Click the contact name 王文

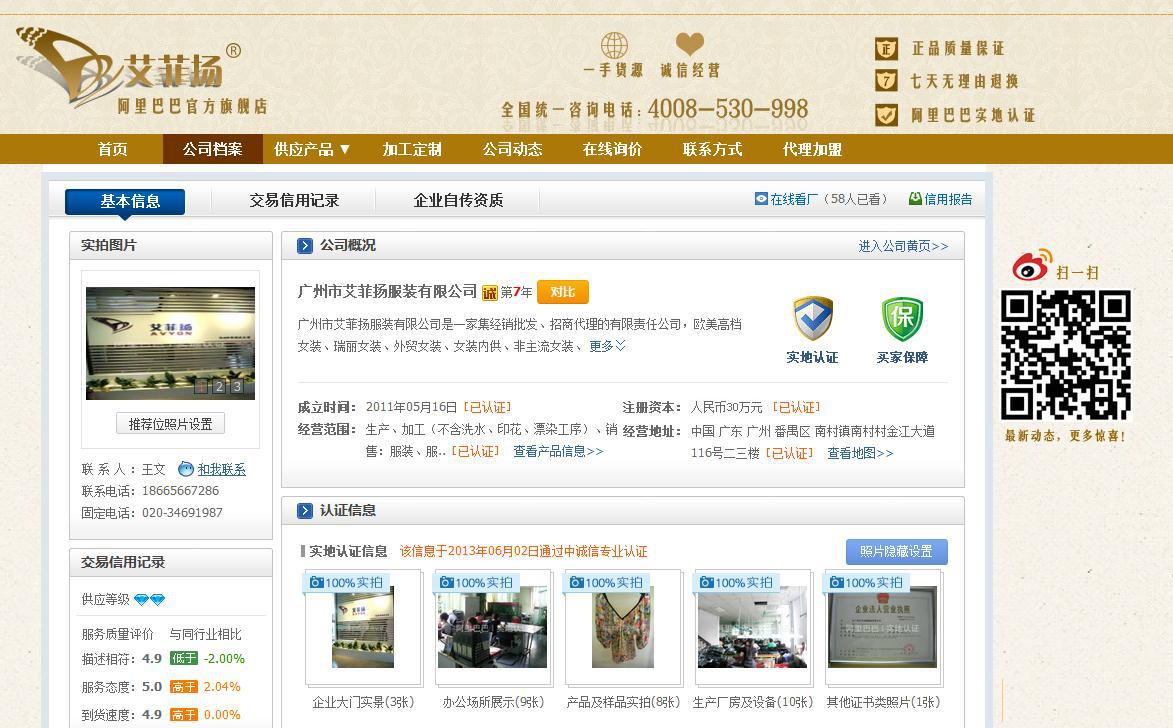(x=153, y=469)
